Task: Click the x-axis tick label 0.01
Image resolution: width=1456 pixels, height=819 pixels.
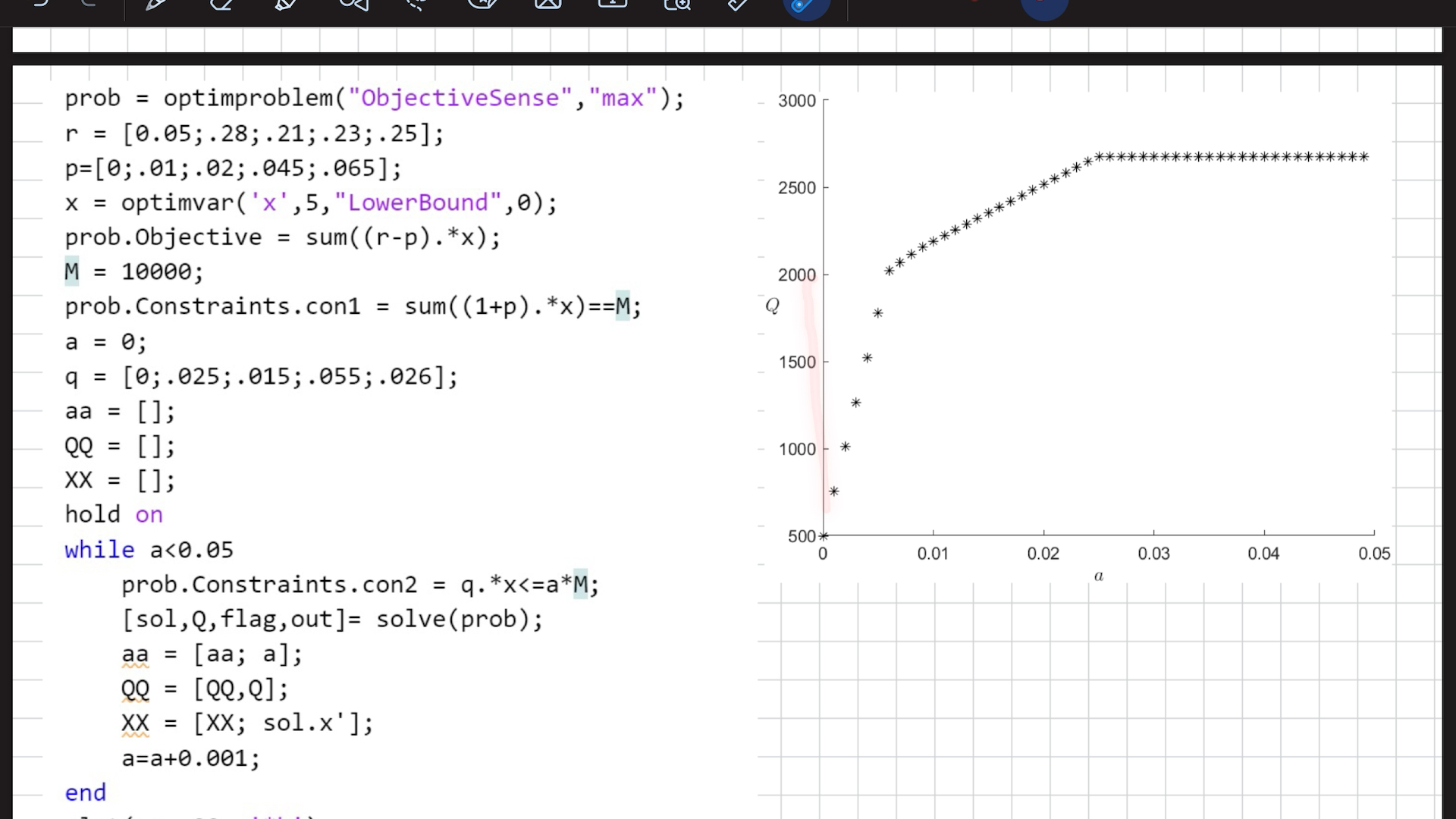Action: coord(933,554)
